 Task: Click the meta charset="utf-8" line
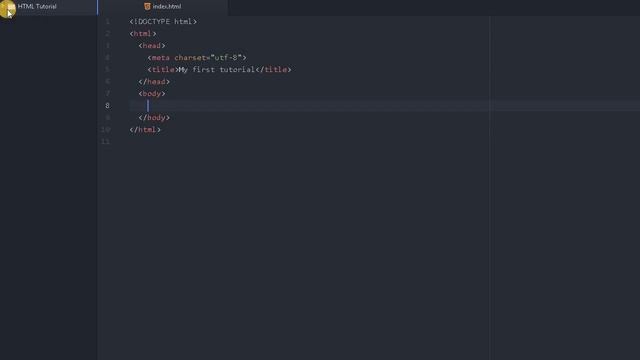197,58
